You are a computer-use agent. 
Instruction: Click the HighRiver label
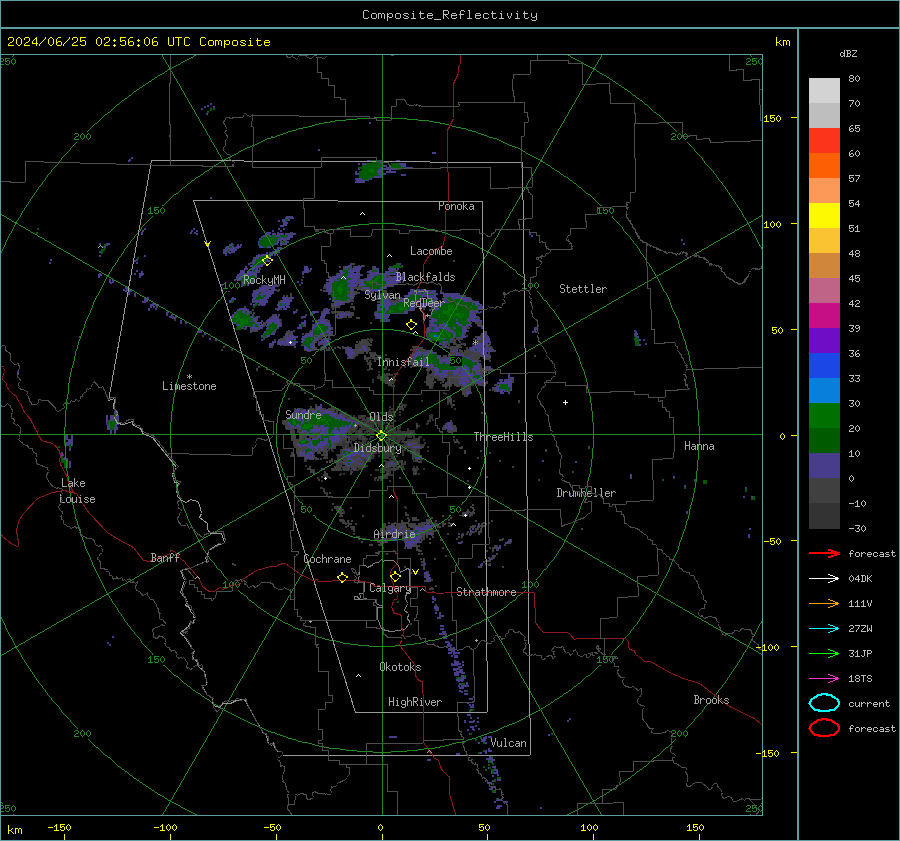(415, 702)
